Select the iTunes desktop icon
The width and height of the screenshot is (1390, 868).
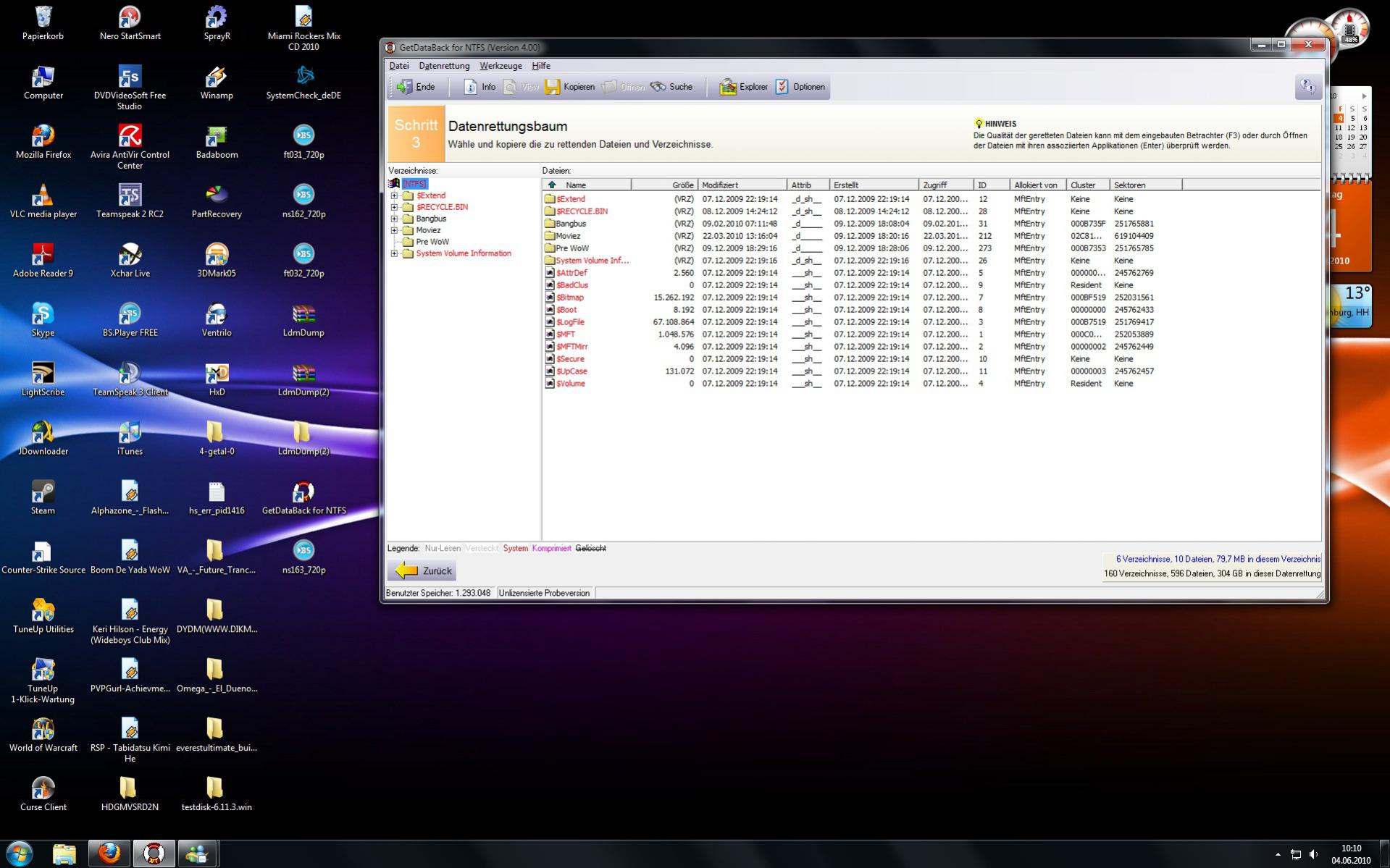coord(130,438)
